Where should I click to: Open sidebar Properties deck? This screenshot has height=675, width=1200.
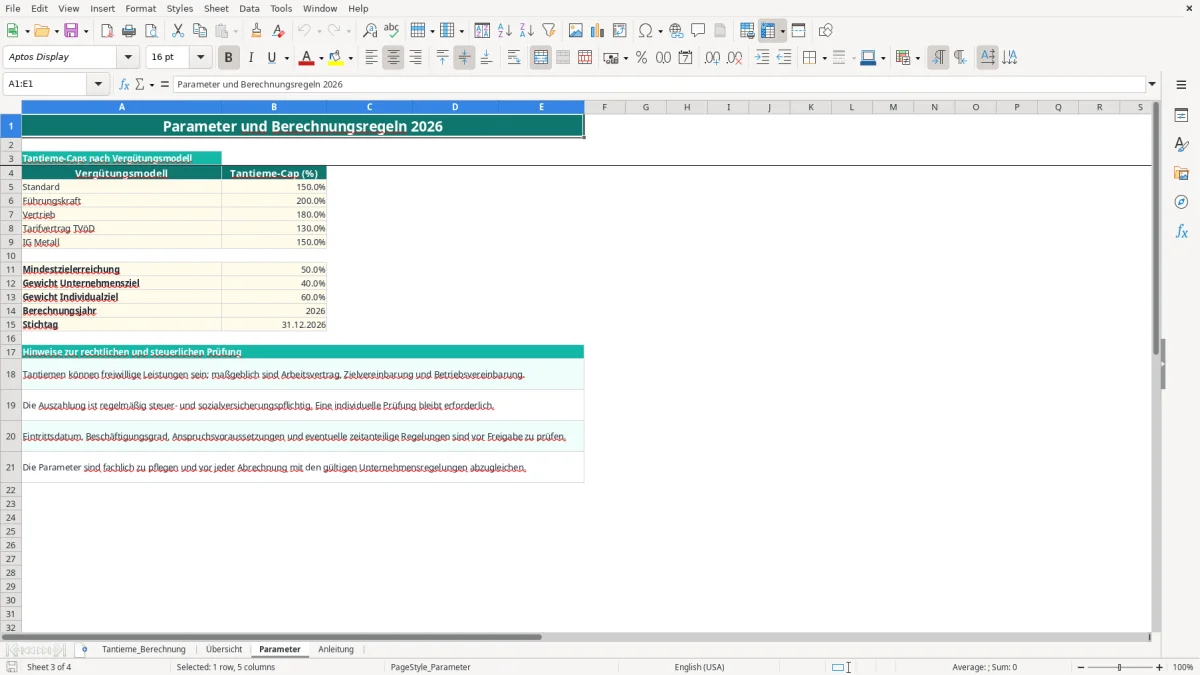pos(1181,115)
